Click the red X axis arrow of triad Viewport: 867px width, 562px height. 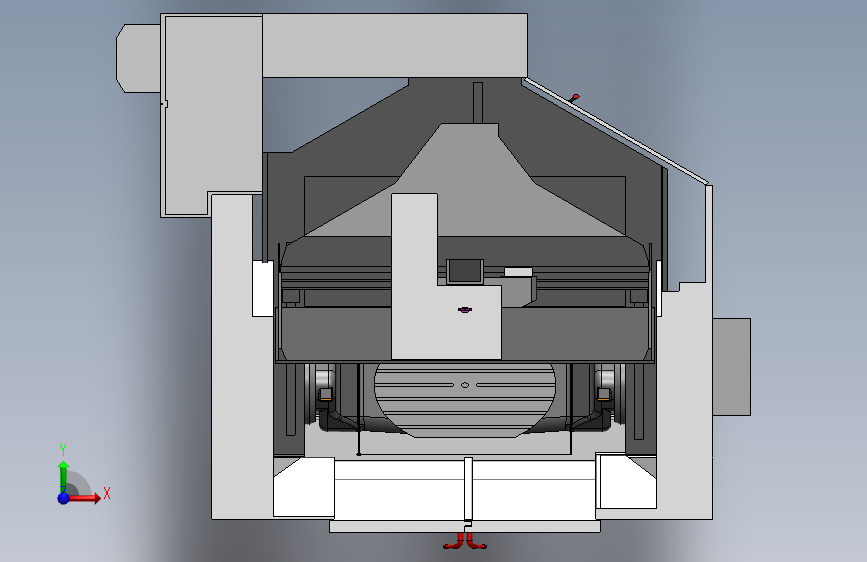click(x=87, y=498)
